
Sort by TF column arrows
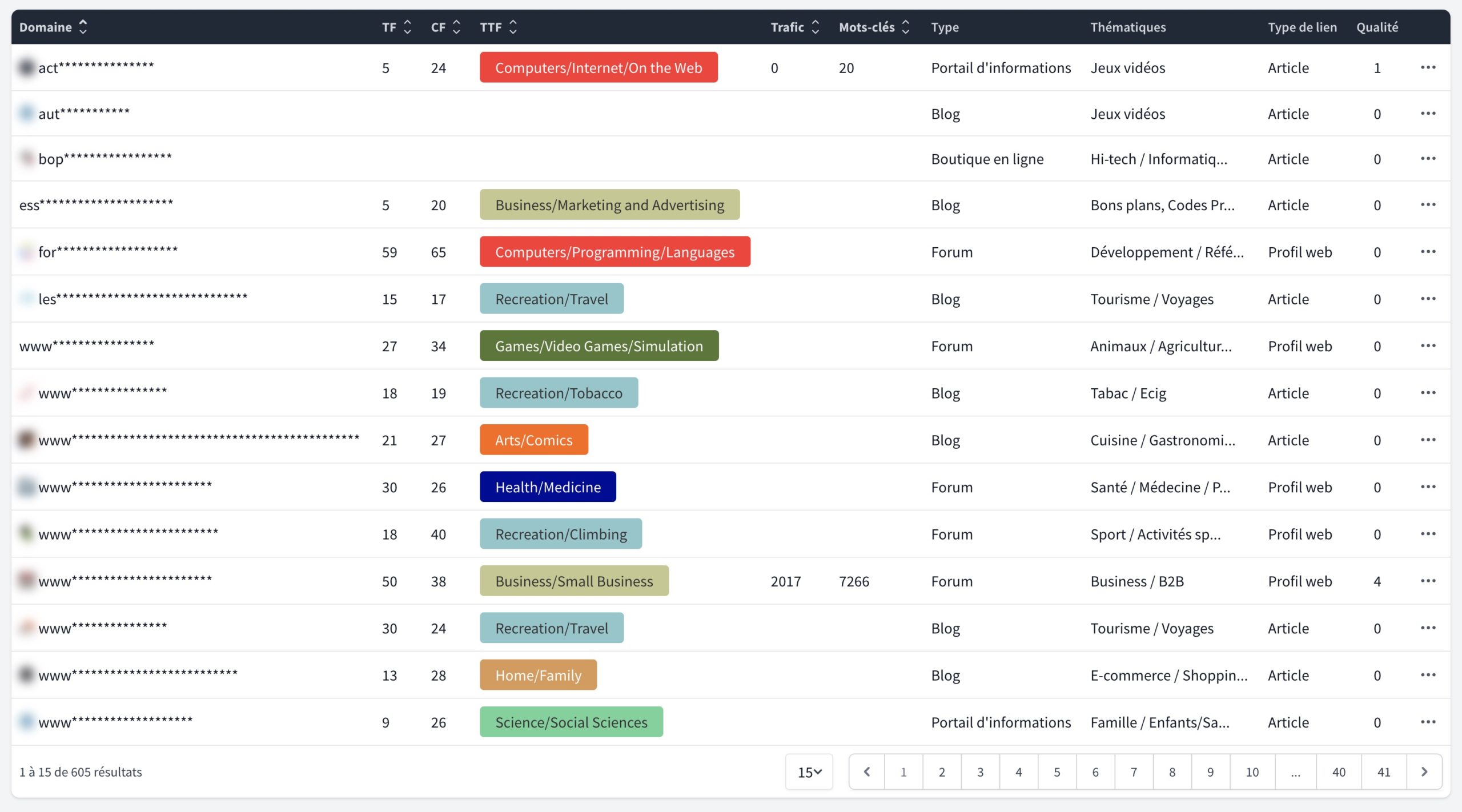pyautogui.click(x=407, y=27)
